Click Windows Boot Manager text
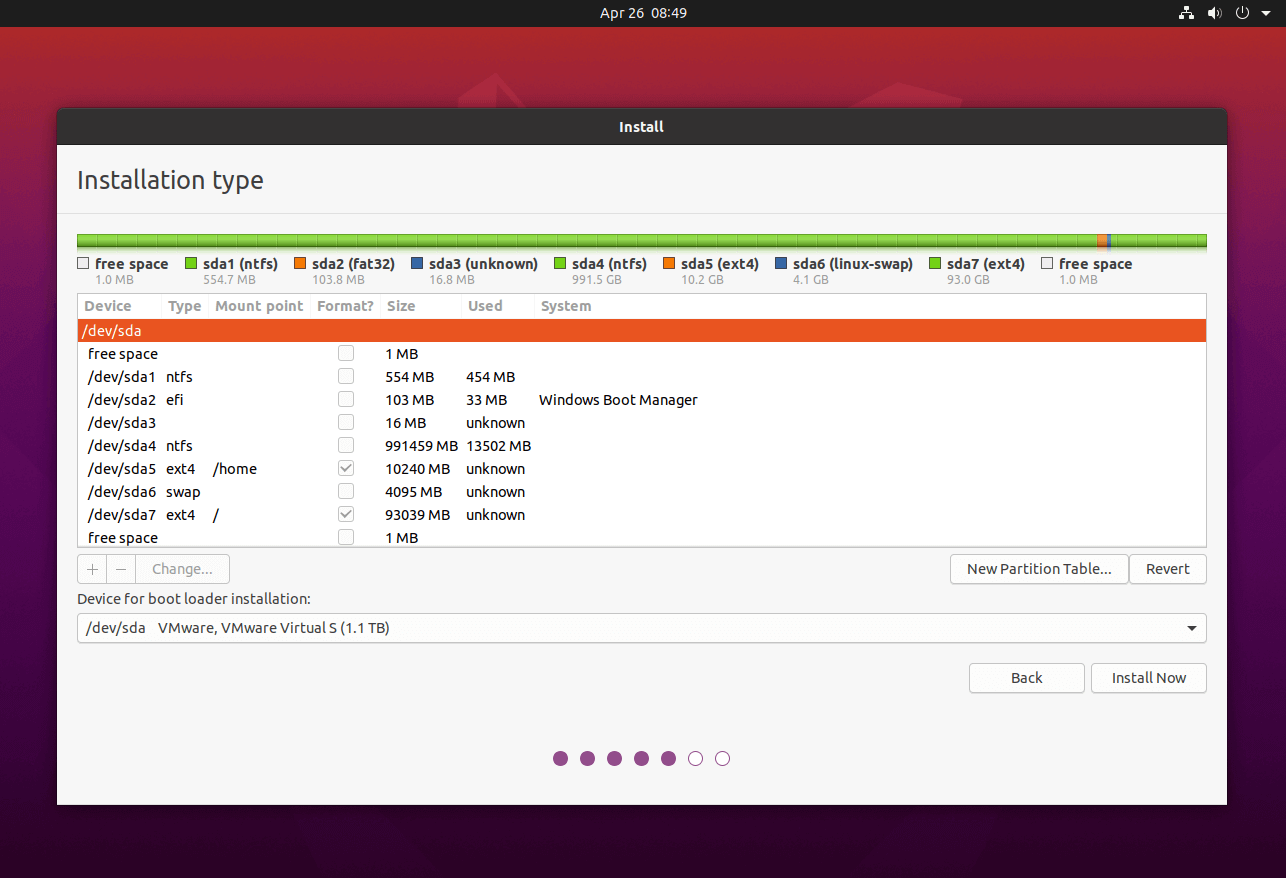 pos(618,400)
